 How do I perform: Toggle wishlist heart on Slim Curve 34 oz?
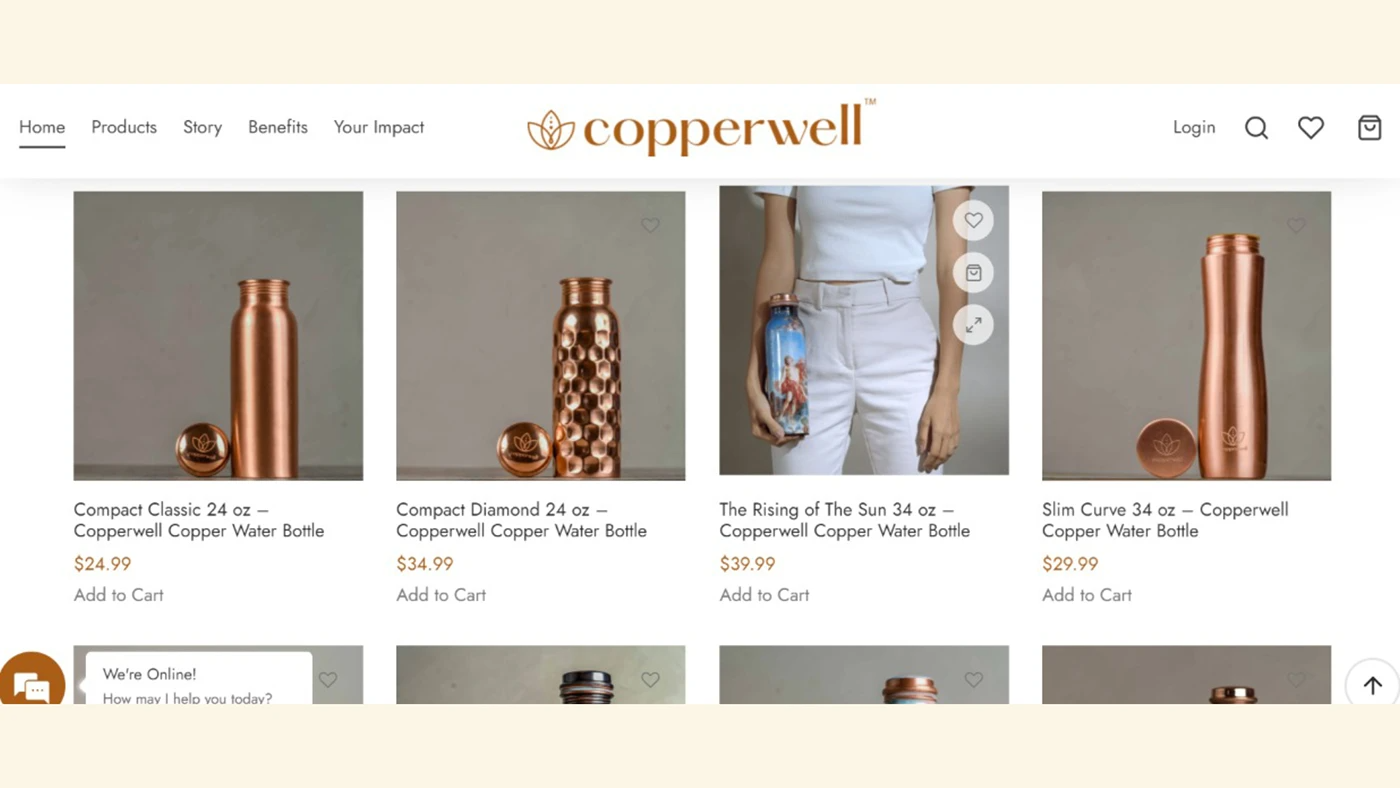point(1296,226)
